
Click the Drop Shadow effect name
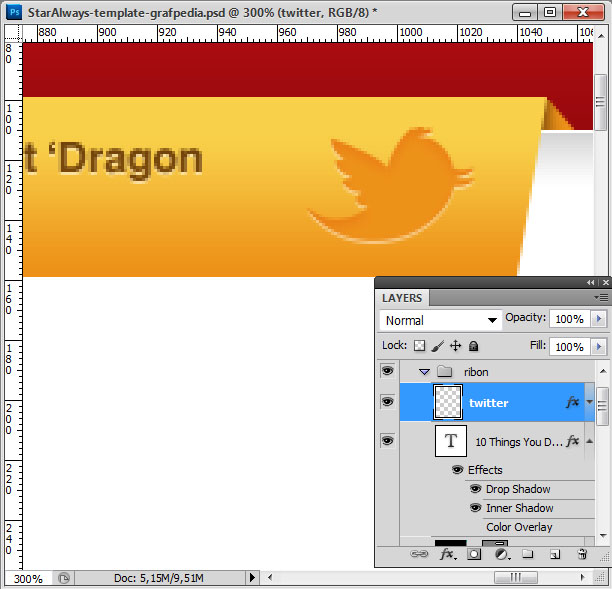518,489
